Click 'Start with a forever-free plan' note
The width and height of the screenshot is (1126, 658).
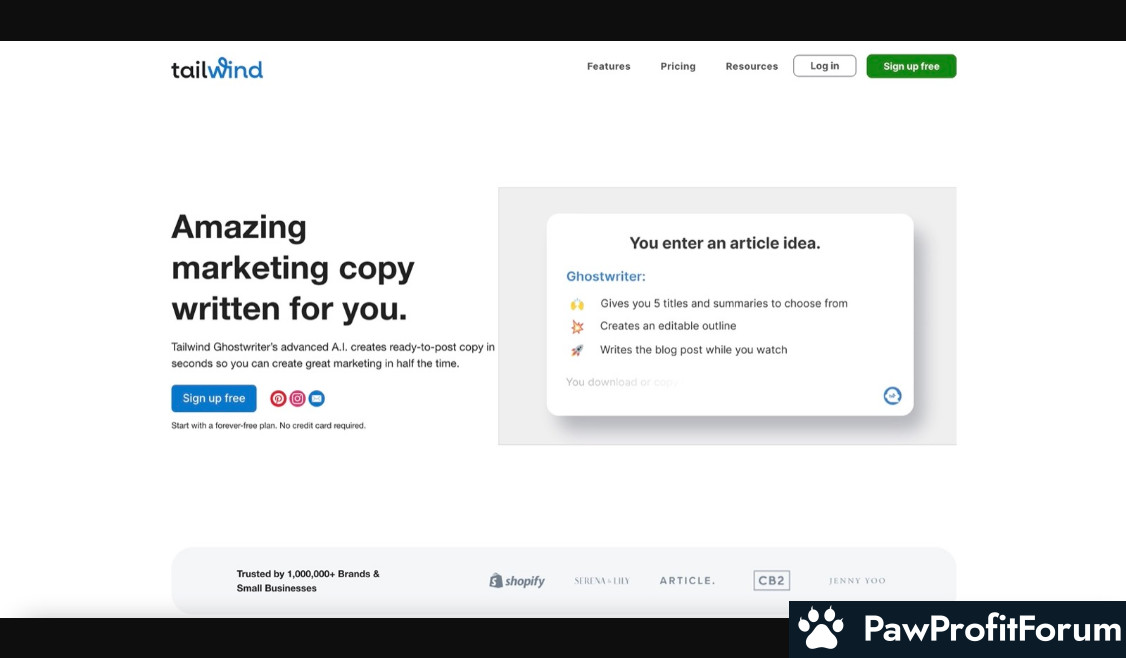[269, 425]
